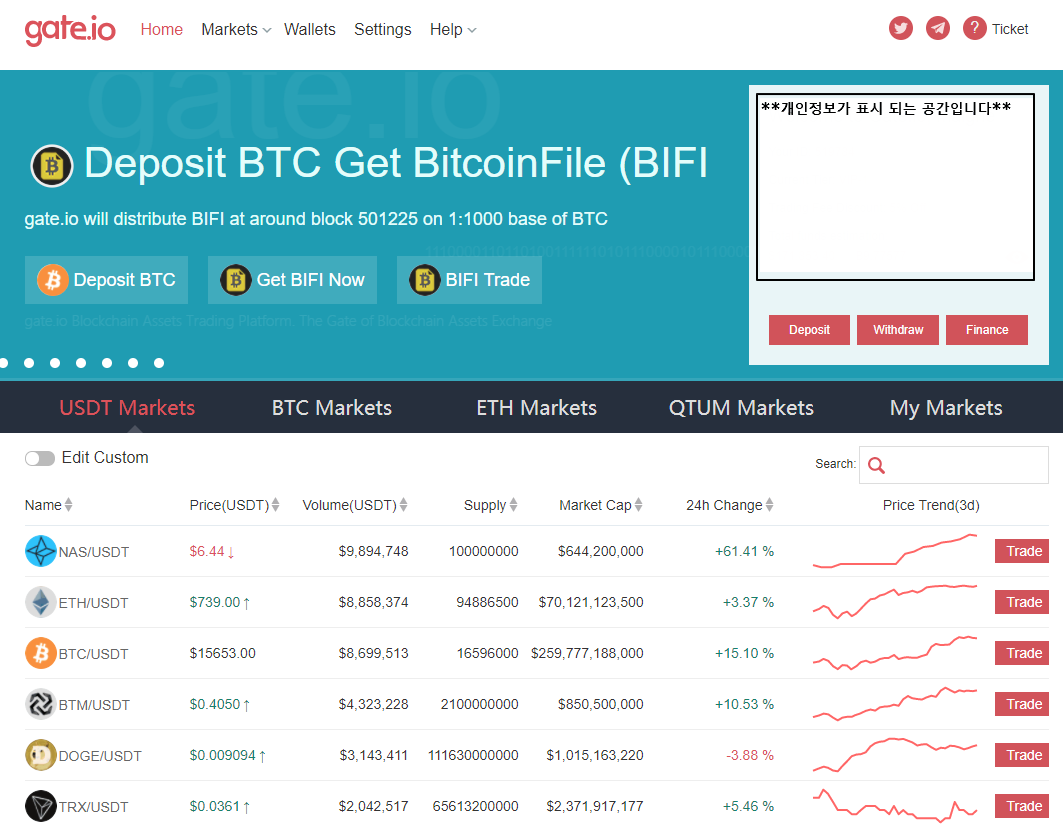Open the DOGE/USDT pair name
The height and width of the screenshot is (826, 1063).
click(100, 756)
